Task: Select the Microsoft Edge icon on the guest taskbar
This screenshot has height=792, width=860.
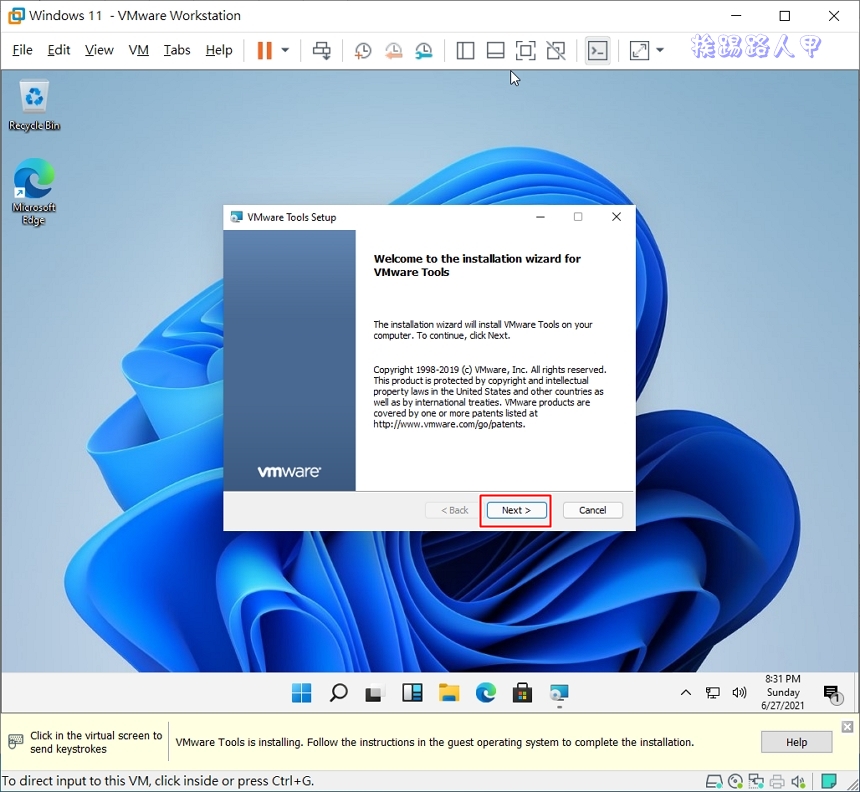Action: point(485,693)
